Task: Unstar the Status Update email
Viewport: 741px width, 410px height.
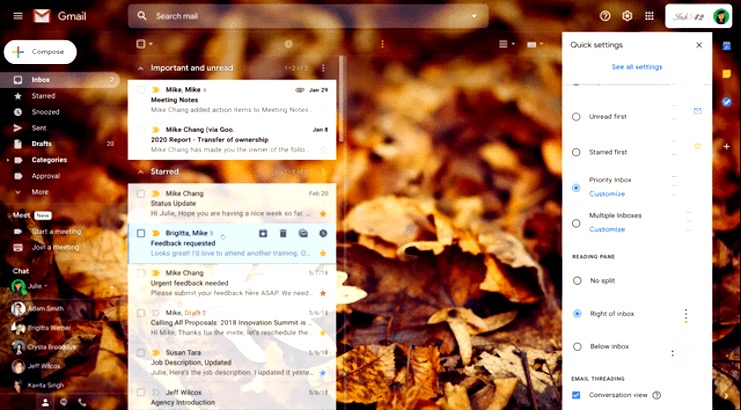Action: (x=323, y=214)
